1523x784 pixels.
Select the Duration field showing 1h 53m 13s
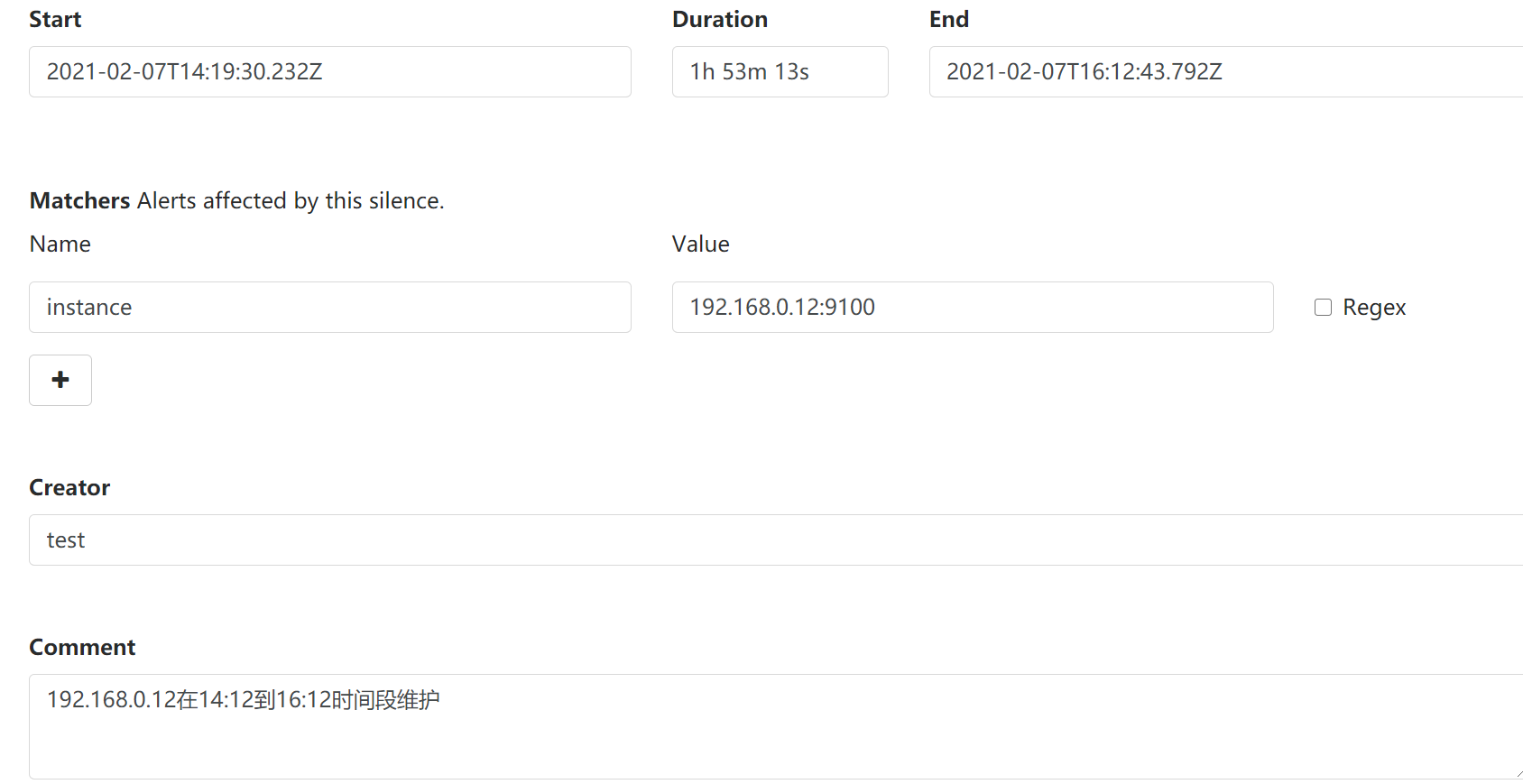(x=780, y=72)
